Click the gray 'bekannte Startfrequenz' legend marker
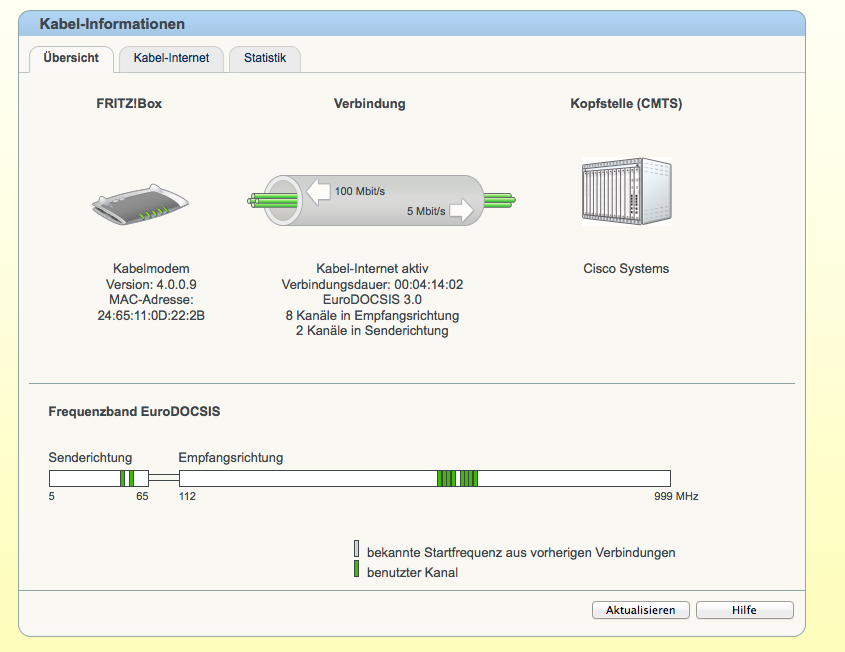 point(356,550)
